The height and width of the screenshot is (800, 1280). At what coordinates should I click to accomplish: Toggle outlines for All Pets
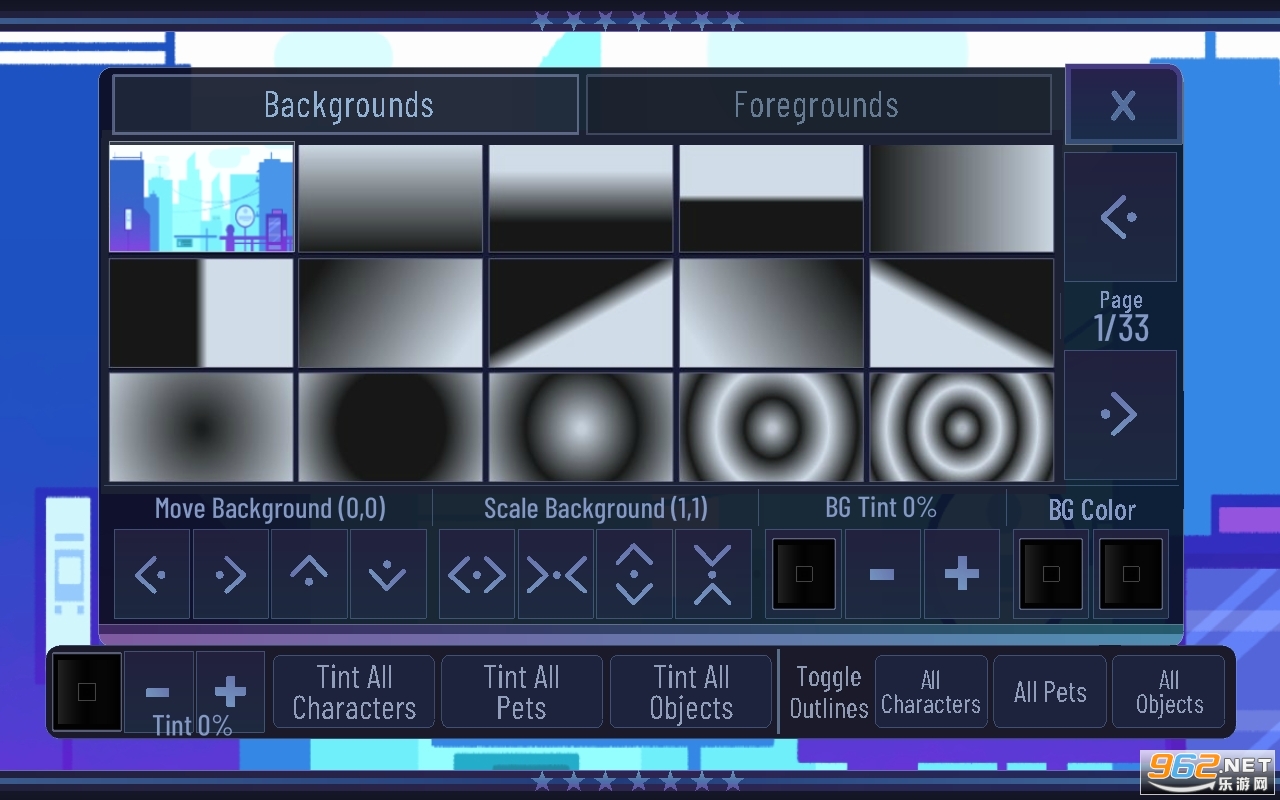1050,692
